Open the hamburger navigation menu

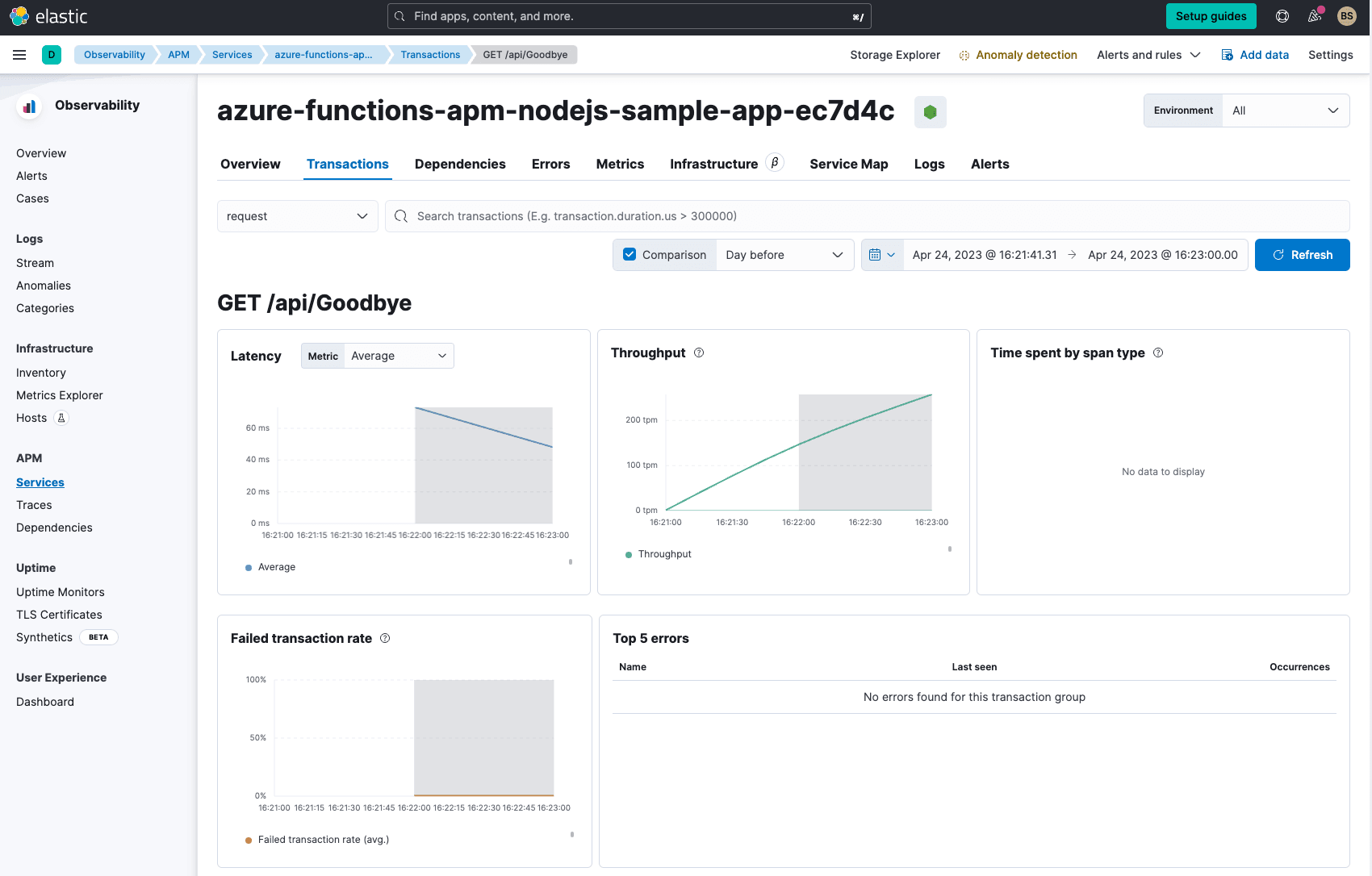[x=19, y=55]
